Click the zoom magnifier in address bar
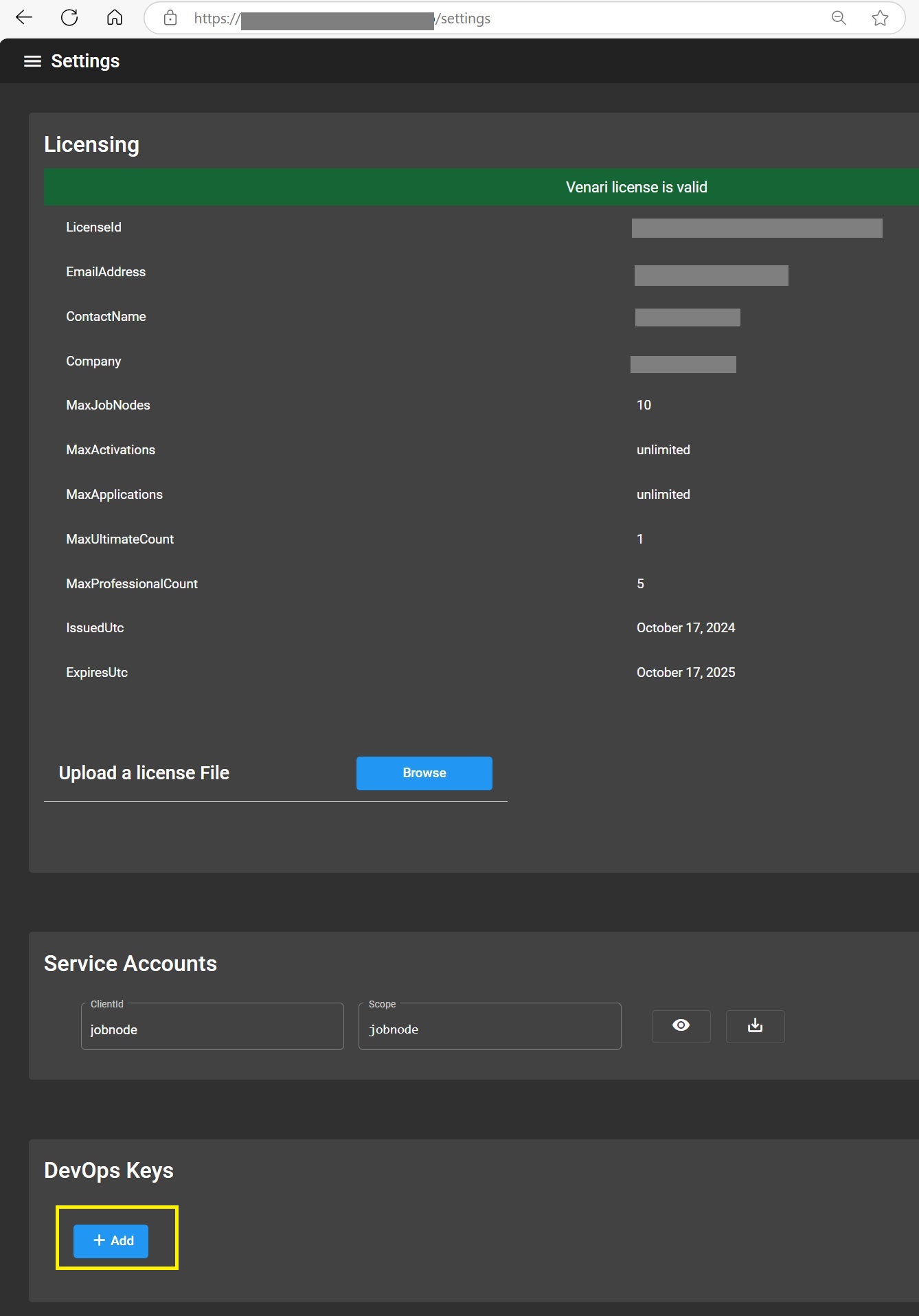Screen dimensions: 919x1316 point(839,19)
